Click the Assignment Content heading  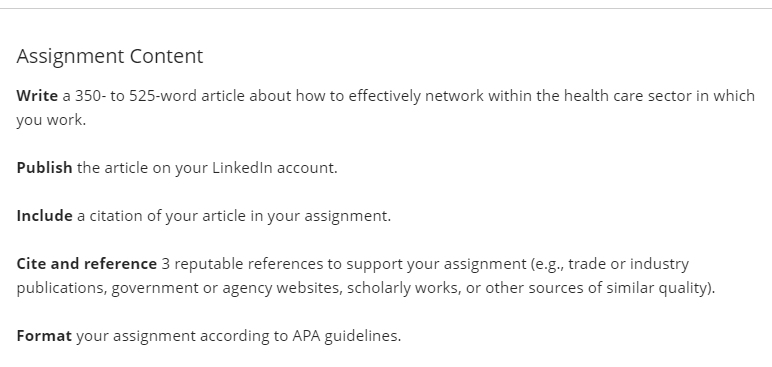point(110,57)
